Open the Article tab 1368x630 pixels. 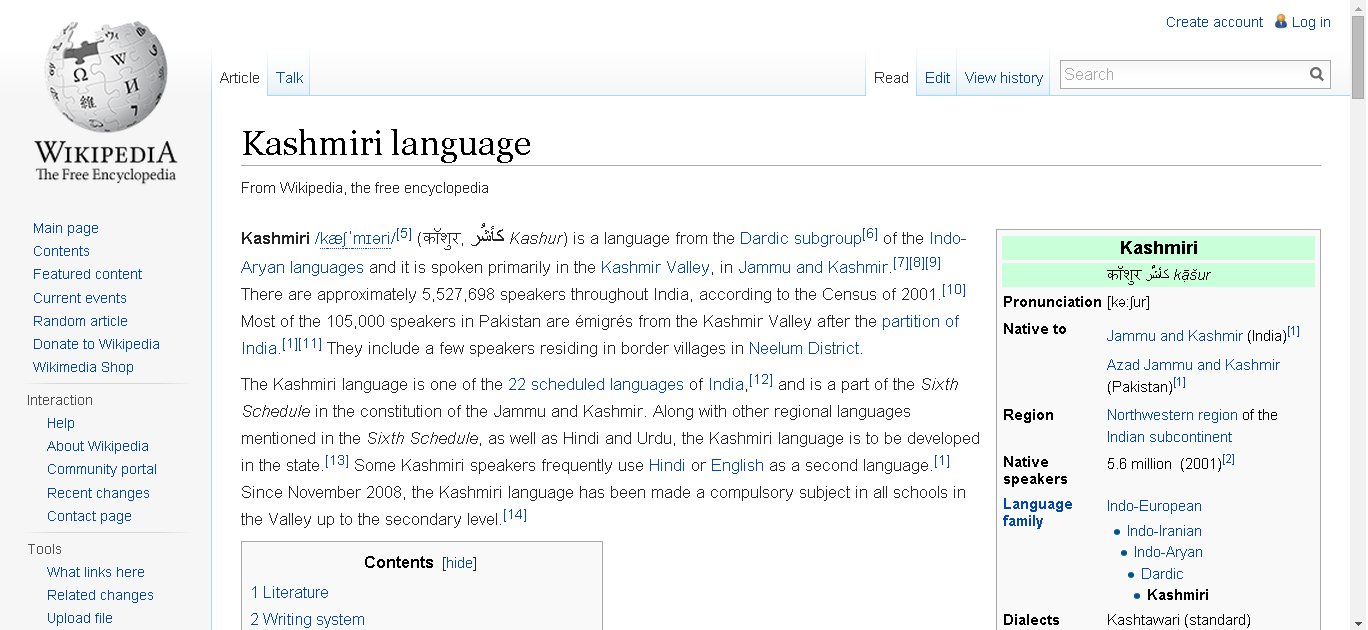click(x=240, y=78)
